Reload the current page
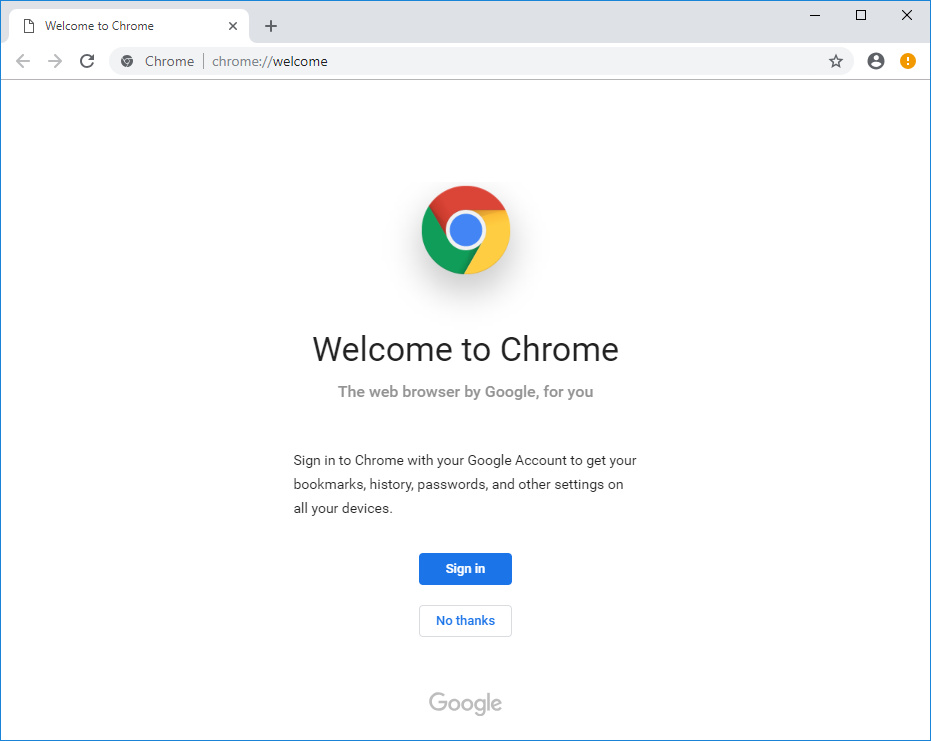Screen dimensions: 931x741 [87, 61]
